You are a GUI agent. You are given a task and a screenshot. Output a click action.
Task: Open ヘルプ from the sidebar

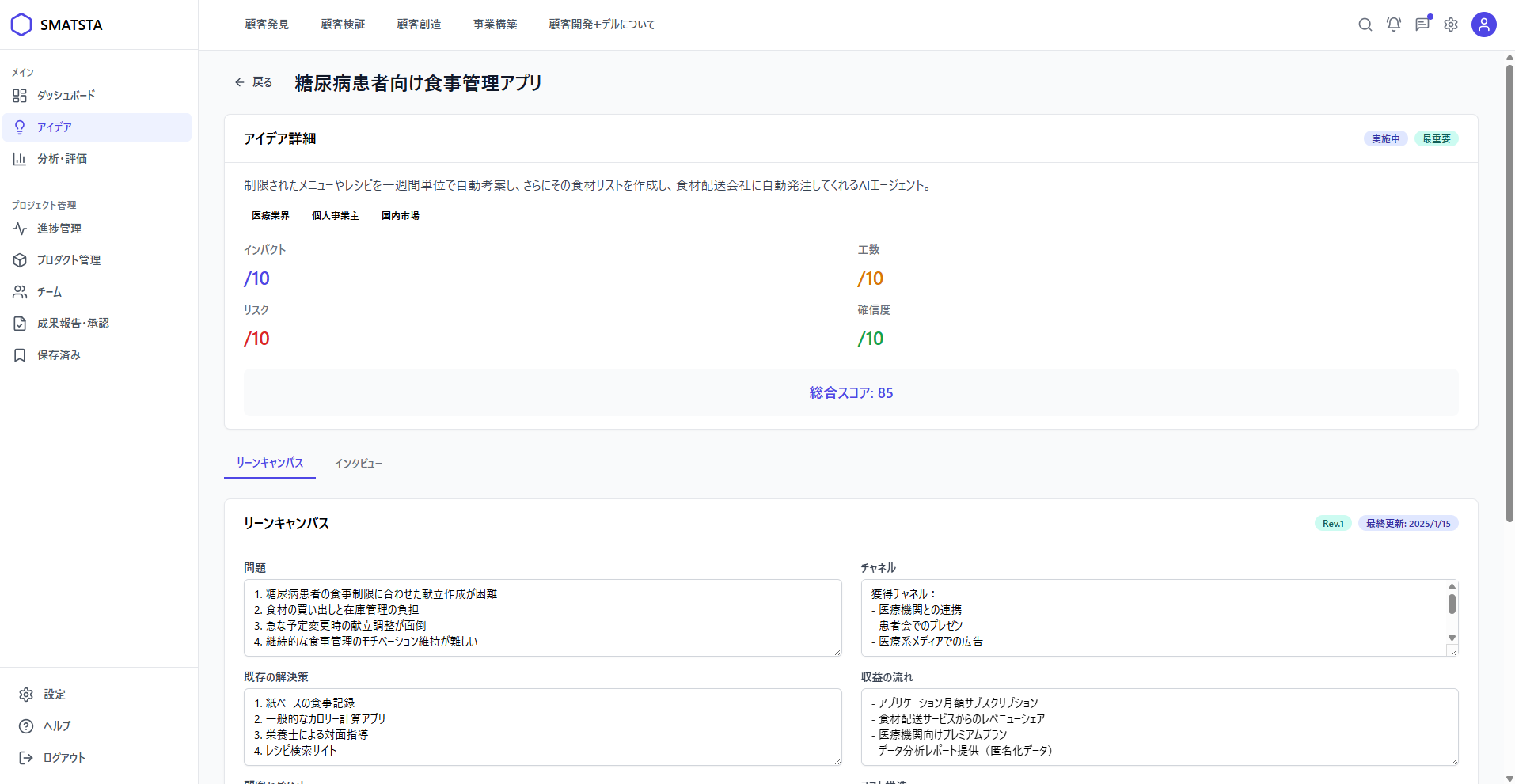pos(54,725)
